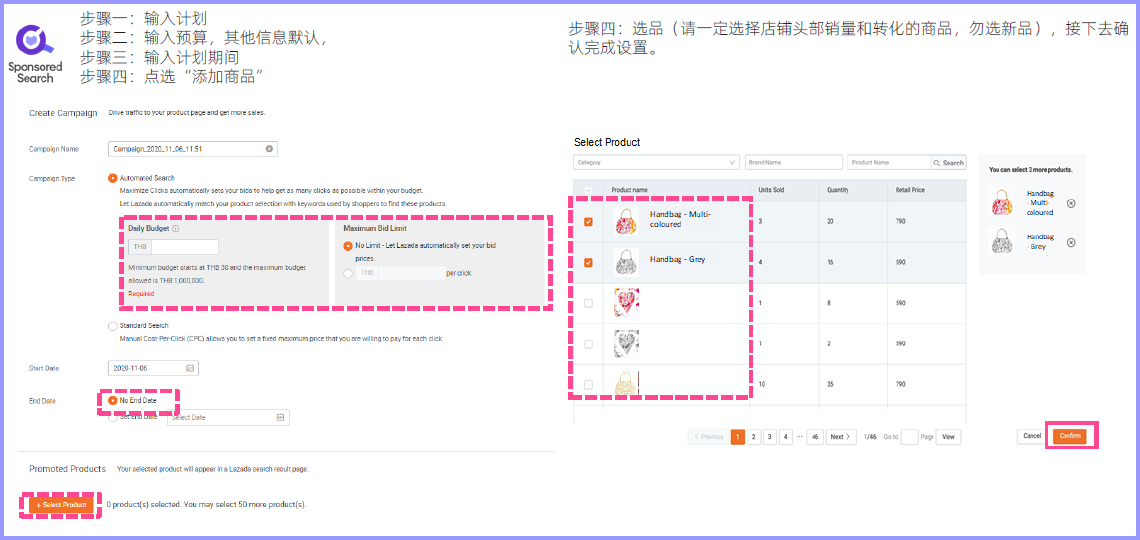Open the Category dropdown

coord(656,163)
